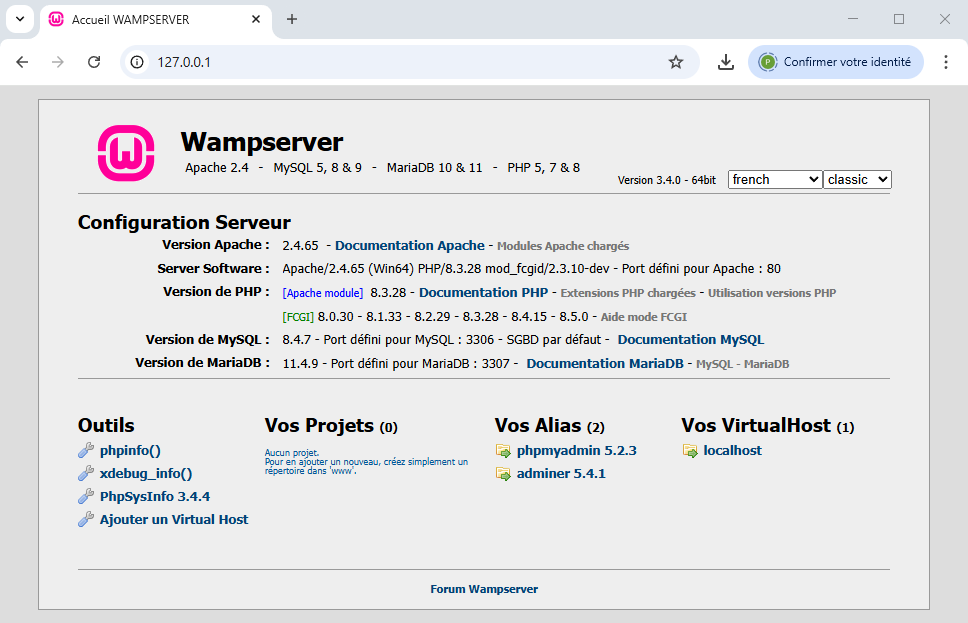The height and width of the screenshot is (623, 968).
Task: Click Ajouter un Virtual Host
Action: coord(174,519)
